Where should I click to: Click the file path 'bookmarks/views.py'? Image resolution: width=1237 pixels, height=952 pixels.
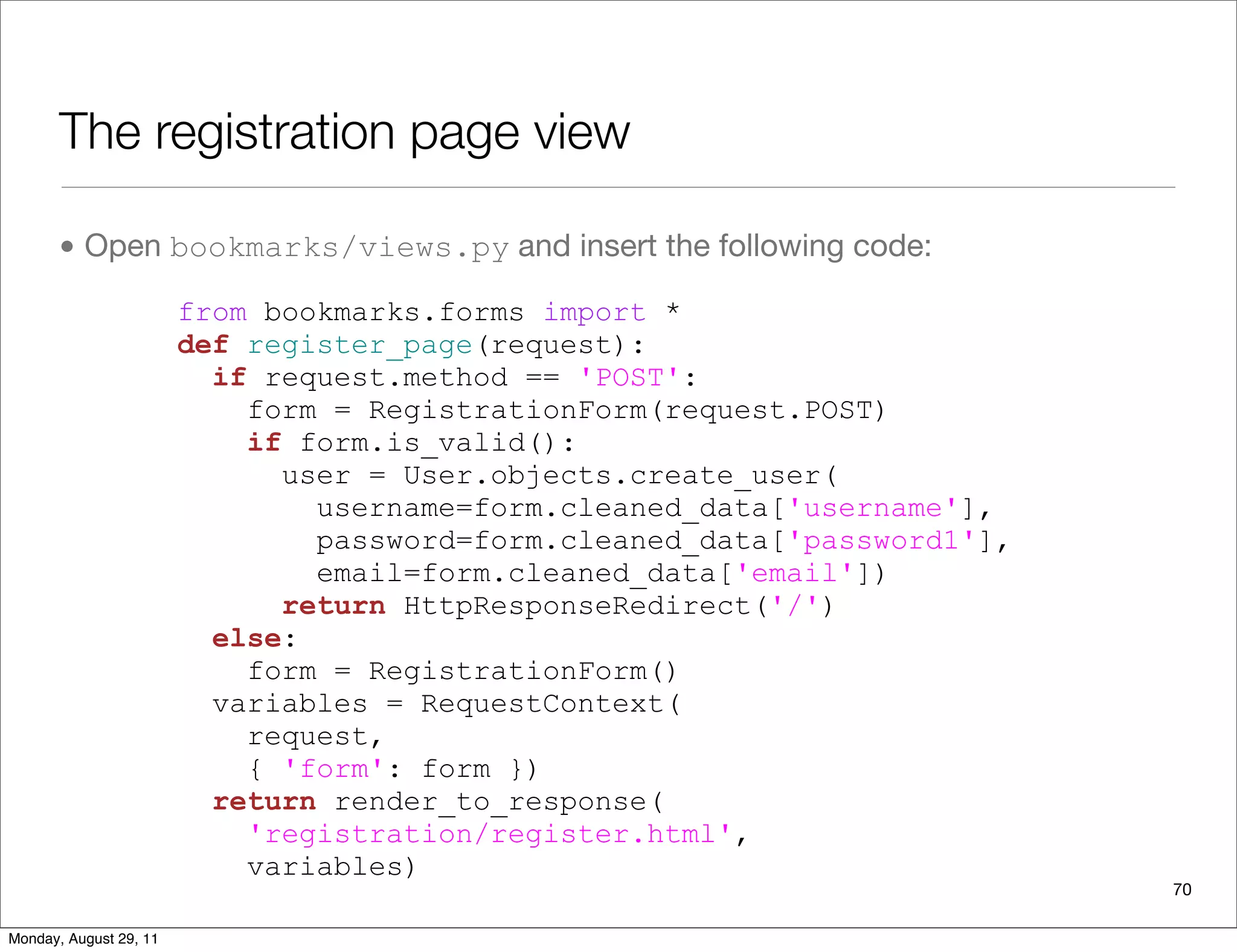tap(339, 248)
